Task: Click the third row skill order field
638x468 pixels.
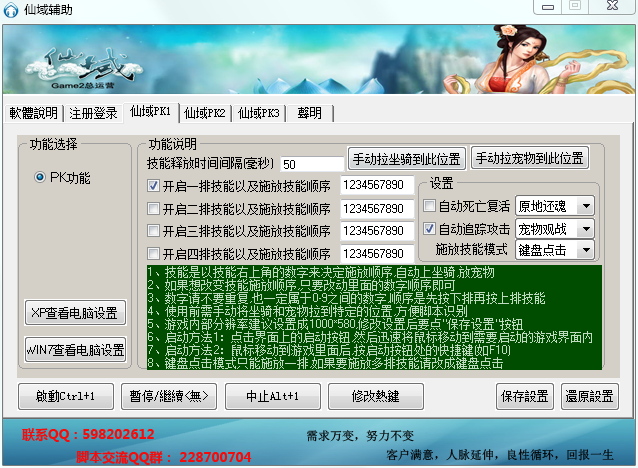Action: click(376, 232)
